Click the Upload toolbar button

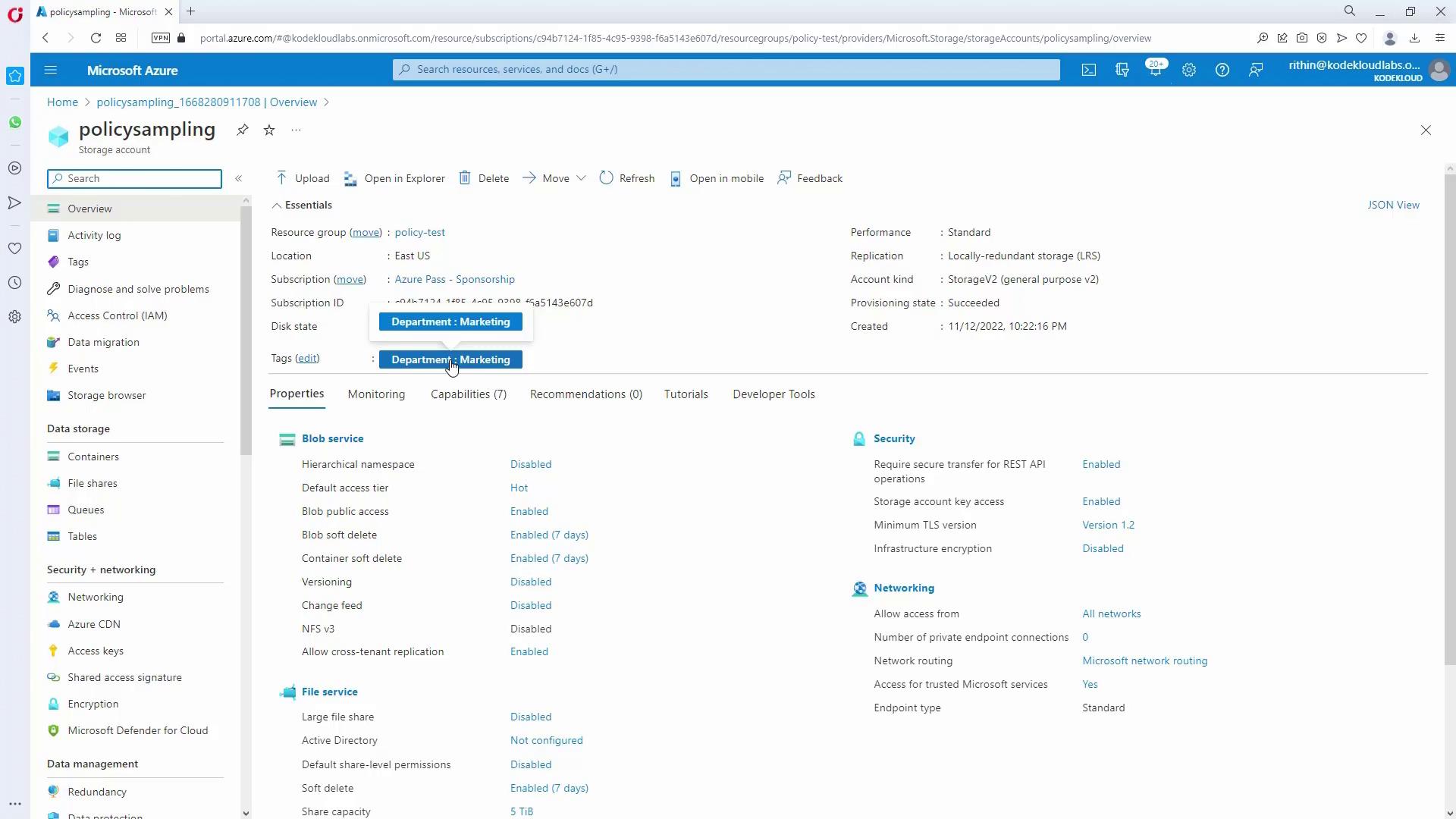pyautogui.click(x=303, y=178)
